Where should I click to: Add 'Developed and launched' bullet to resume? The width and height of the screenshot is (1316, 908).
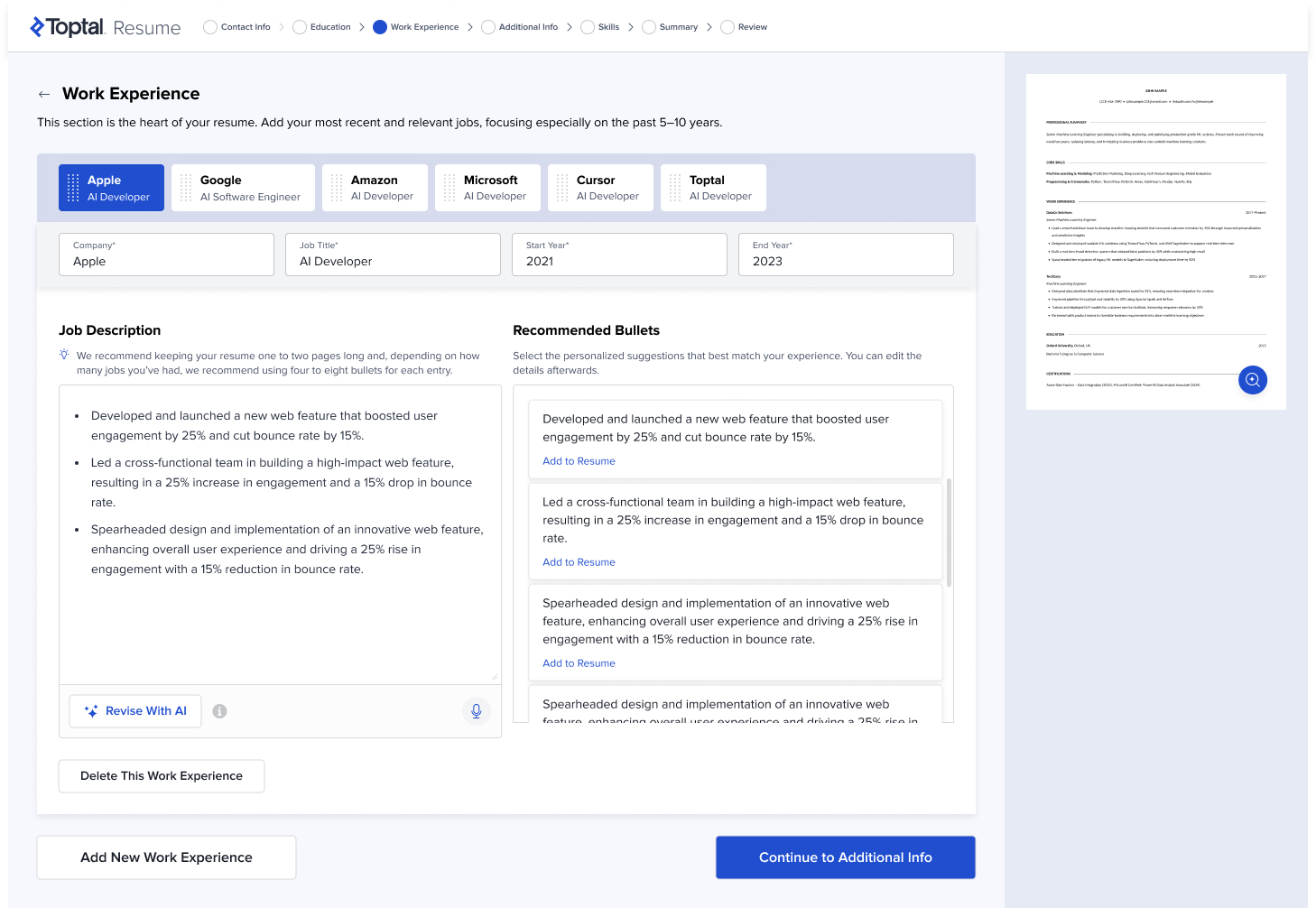579,461
